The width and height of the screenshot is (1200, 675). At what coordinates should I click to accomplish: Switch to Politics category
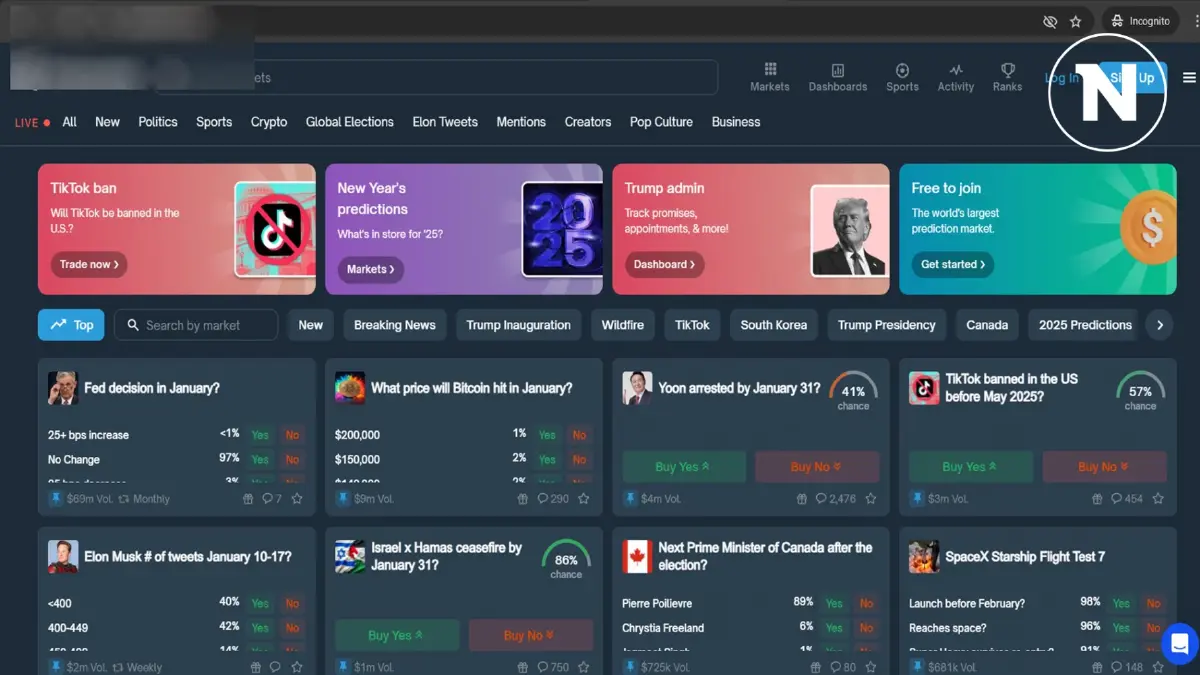coord(158,122)
